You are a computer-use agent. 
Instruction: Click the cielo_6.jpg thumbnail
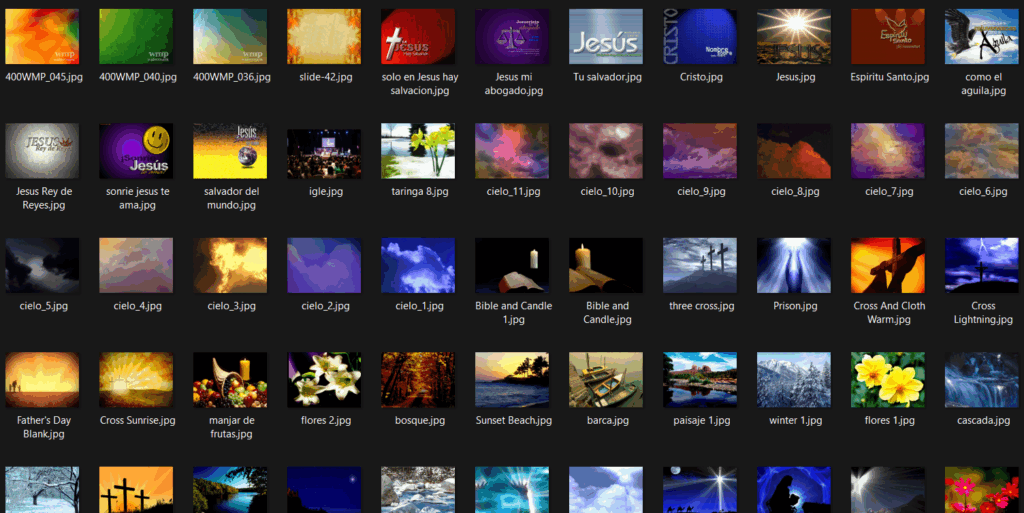982,151
